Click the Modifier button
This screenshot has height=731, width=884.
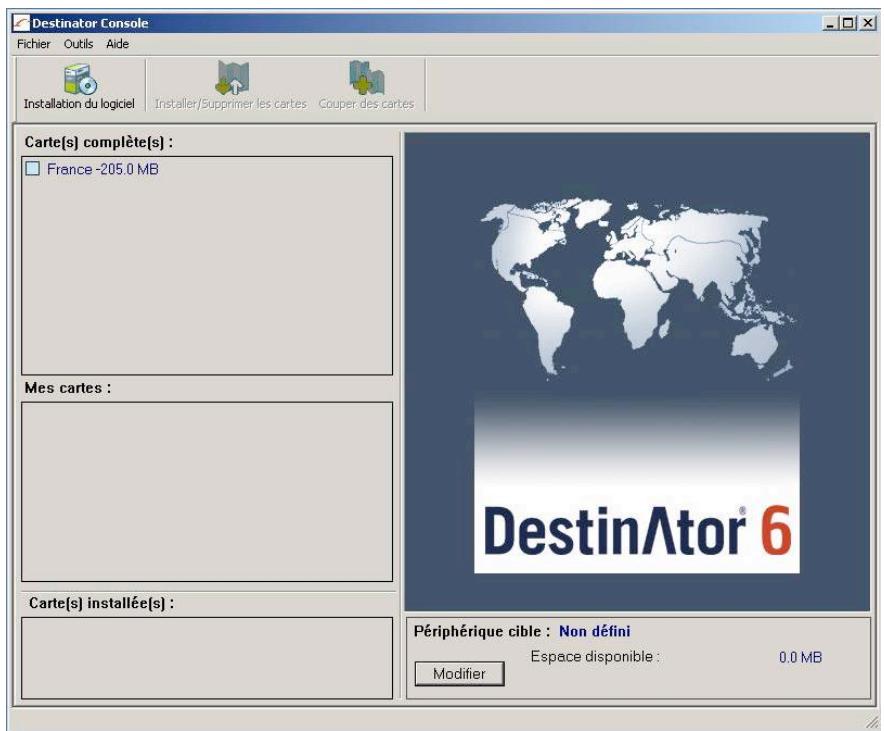[x=459, y=674]
